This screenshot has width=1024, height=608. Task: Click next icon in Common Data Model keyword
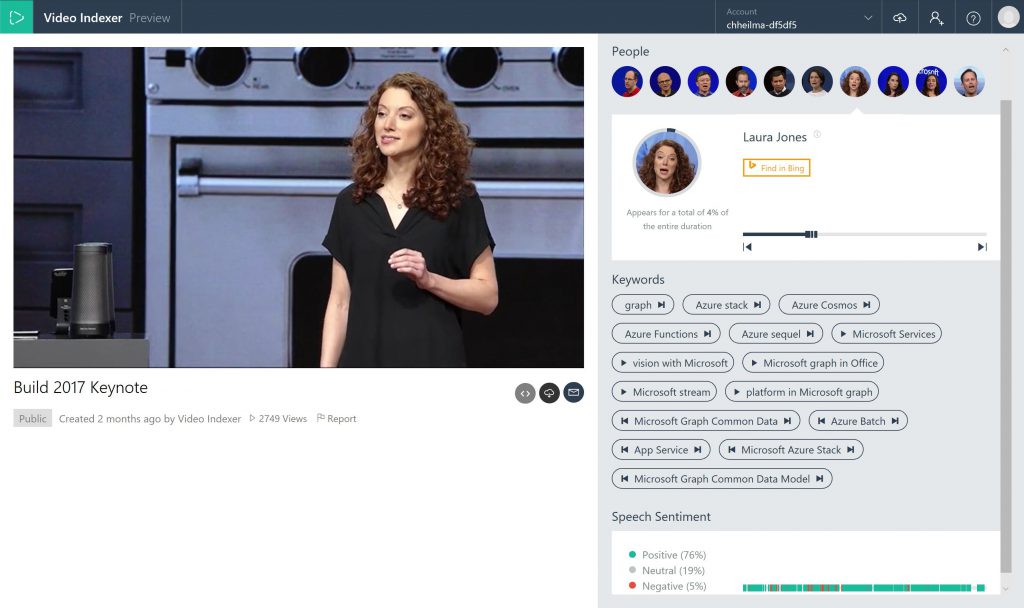point(820,479)
